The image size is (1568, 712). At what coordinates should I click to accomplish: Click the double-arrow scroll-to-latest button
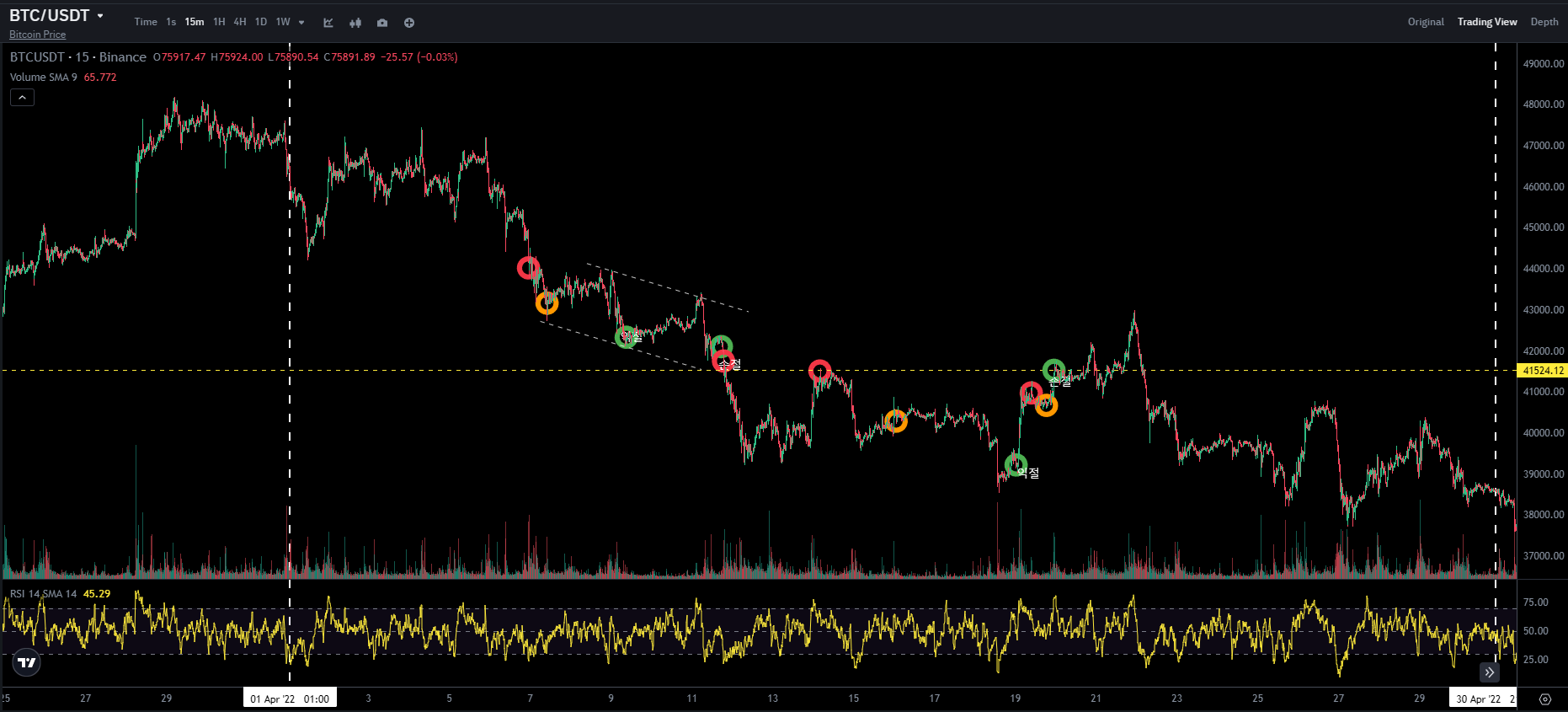[x=1490, y=672]
